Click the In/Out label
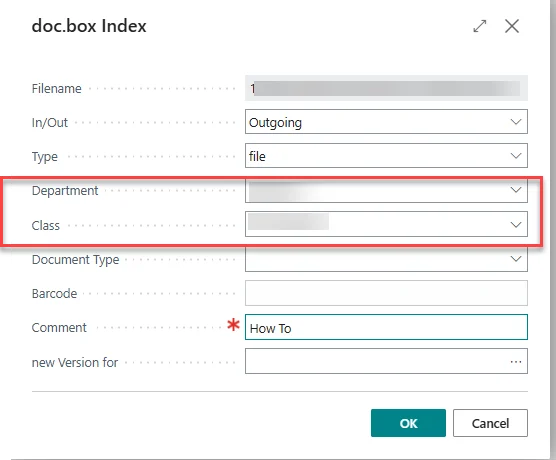The height and width of the screenshot is (460, 556). [x=50, y=123]
